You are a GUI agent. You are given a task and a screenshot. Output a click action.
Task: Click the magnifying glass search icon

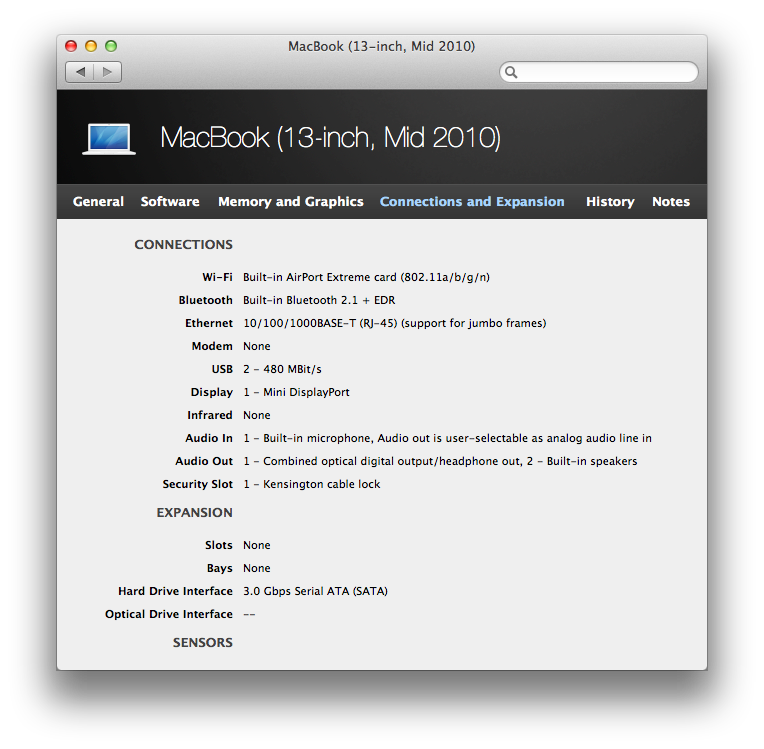[x=511, y=72]
